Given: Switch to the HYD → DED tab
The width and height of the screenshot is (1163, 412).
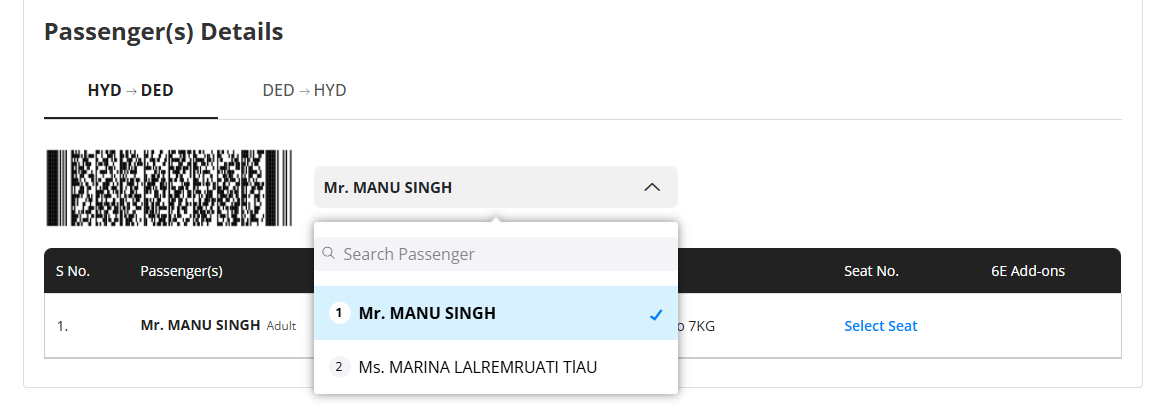Looking at the screenshot, I should [x=131, y=91].
